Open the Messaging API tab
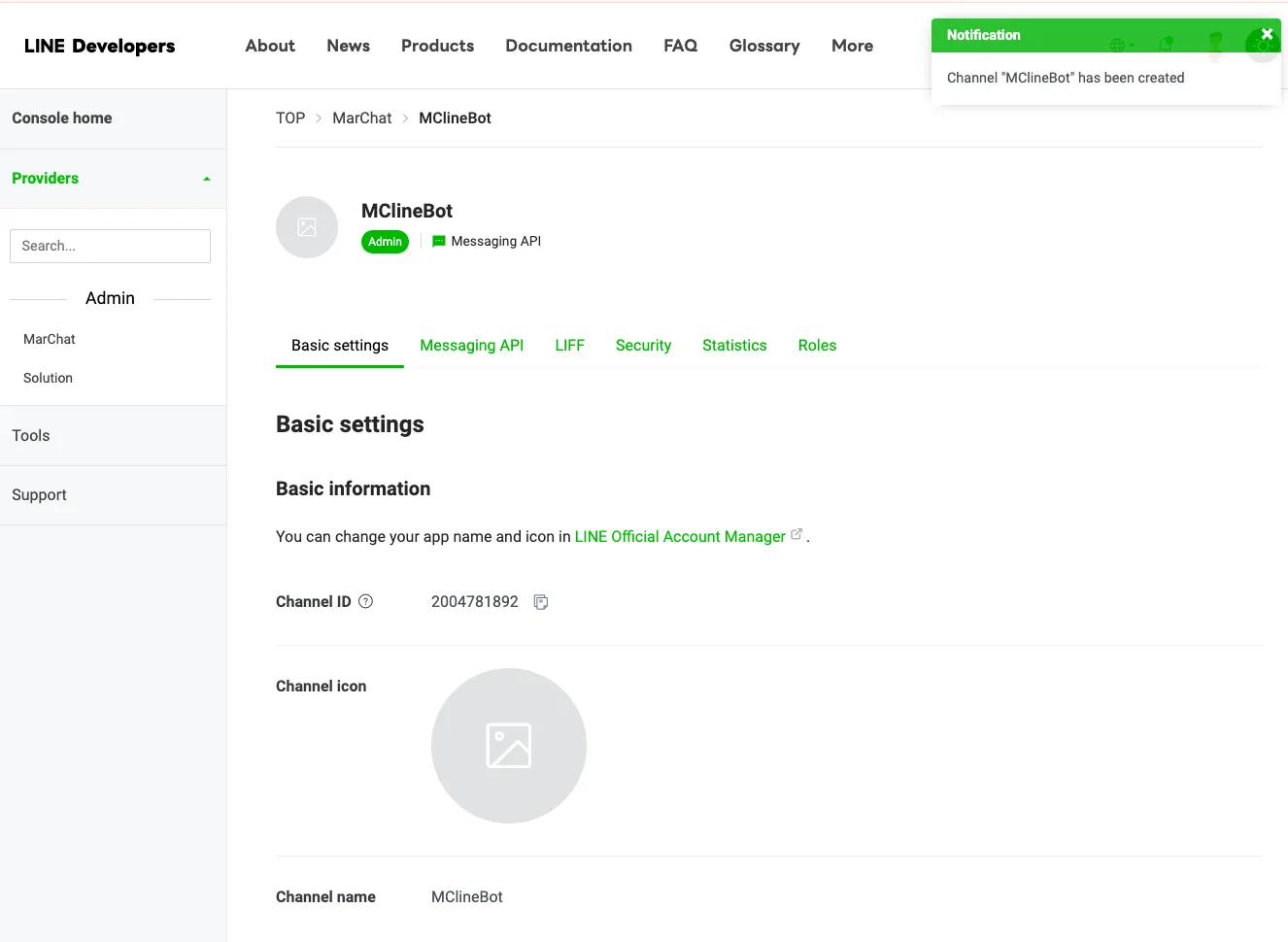This screenshot has height=942, width=1288. 472,346
